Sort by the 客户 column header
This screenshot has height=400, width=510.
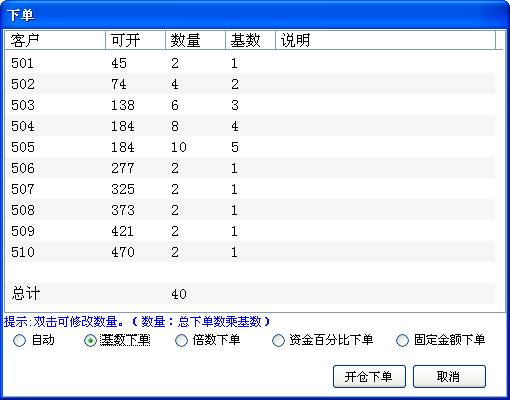click(x=55, y=40)
